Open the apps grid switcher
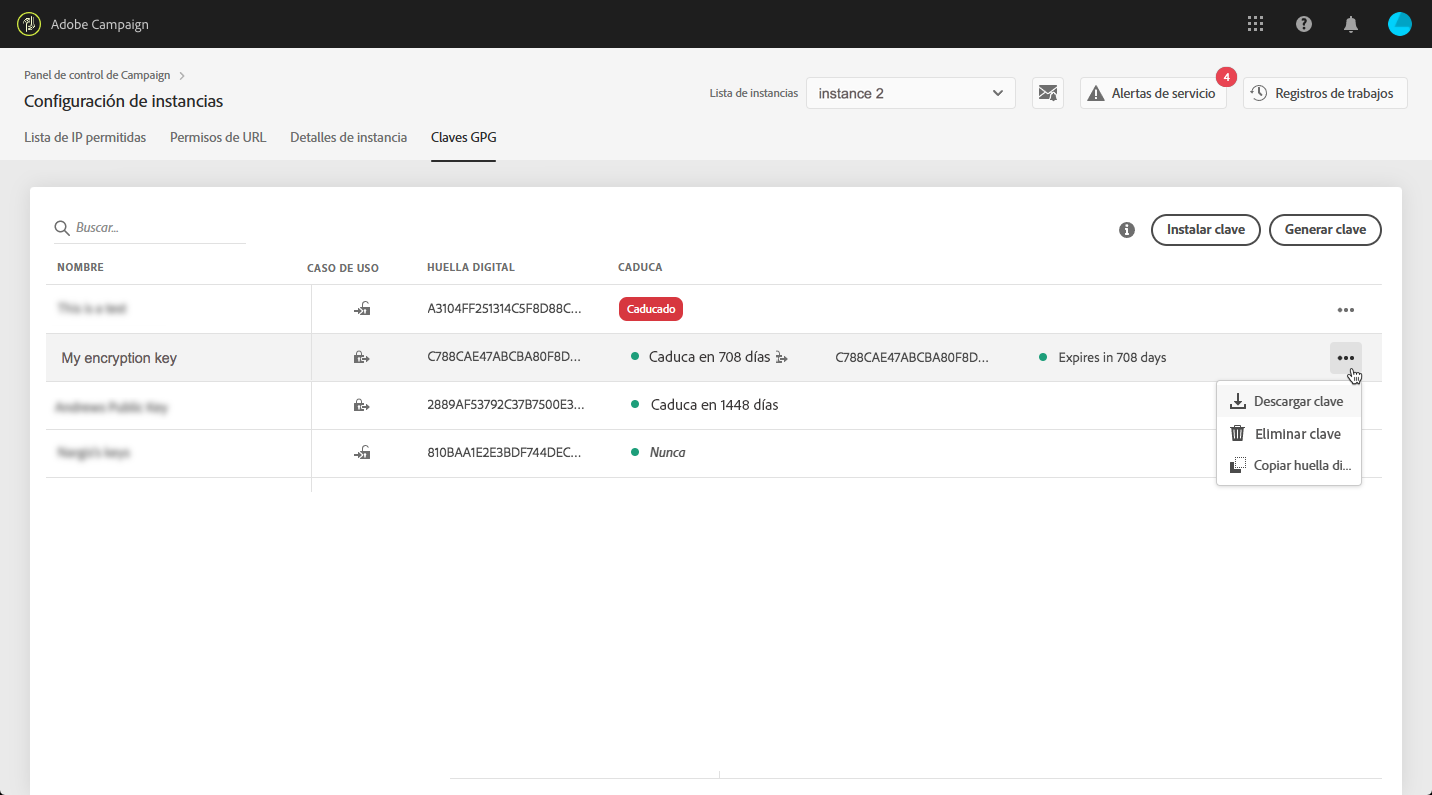This screenshot has width=1432, height=795. (x=1255, y=24)
